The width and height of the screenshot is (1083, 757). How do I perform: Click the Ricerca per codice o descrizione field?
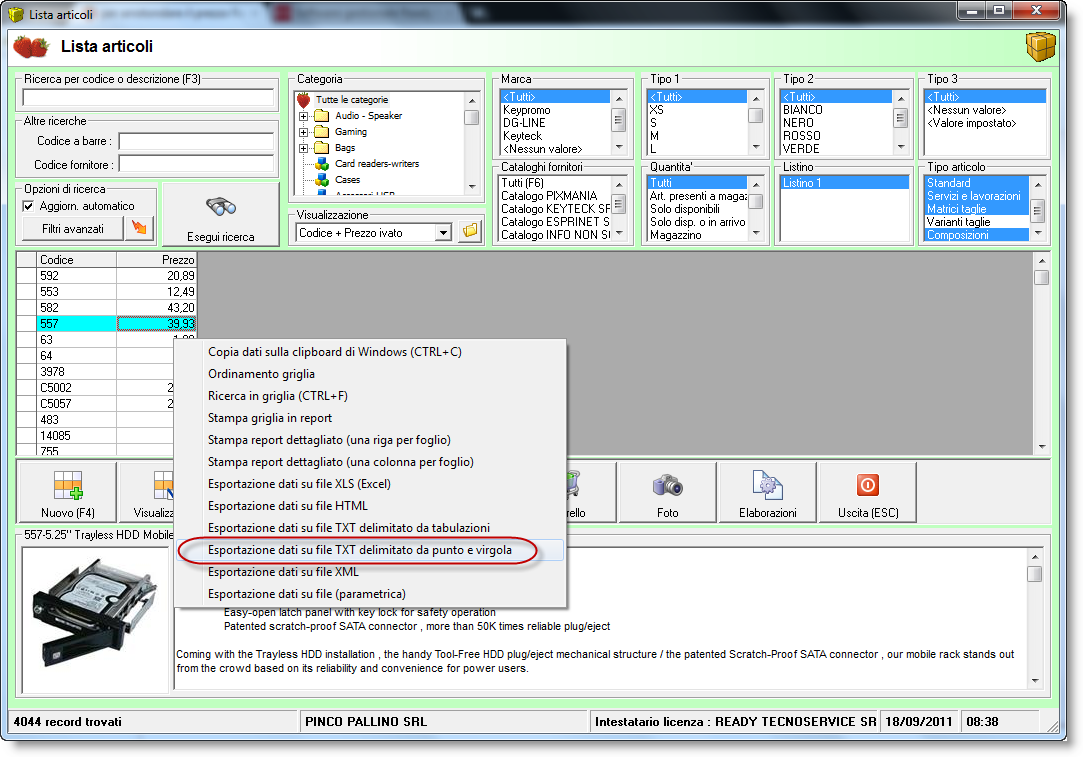tap(148, 97)
